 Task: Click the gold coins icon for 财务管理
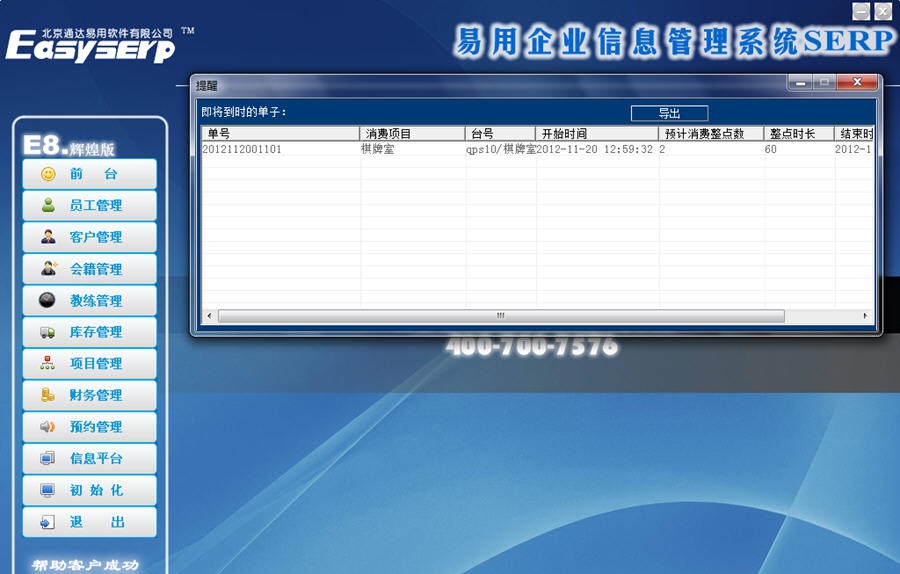48,394
